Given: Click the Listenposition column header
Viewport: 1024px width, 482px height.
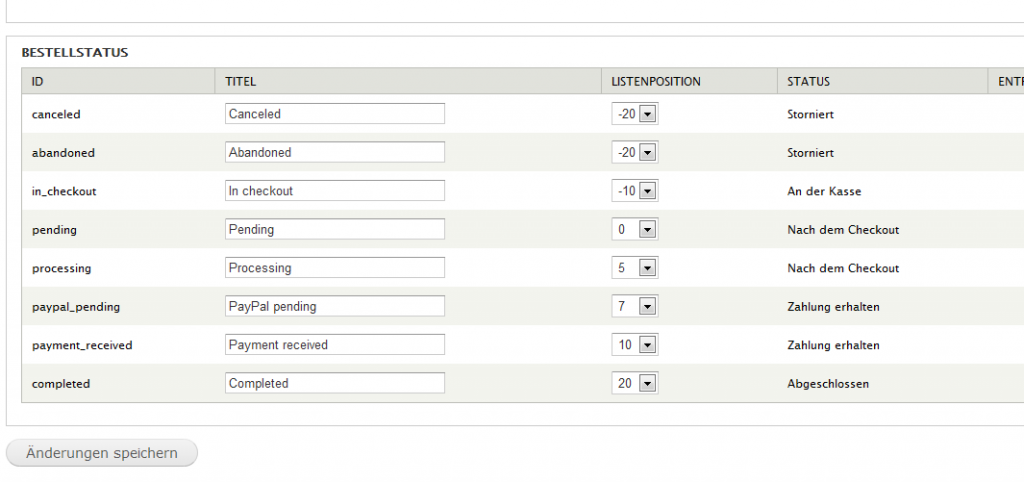Looking at the screenshot, I should tap(656, 82).
